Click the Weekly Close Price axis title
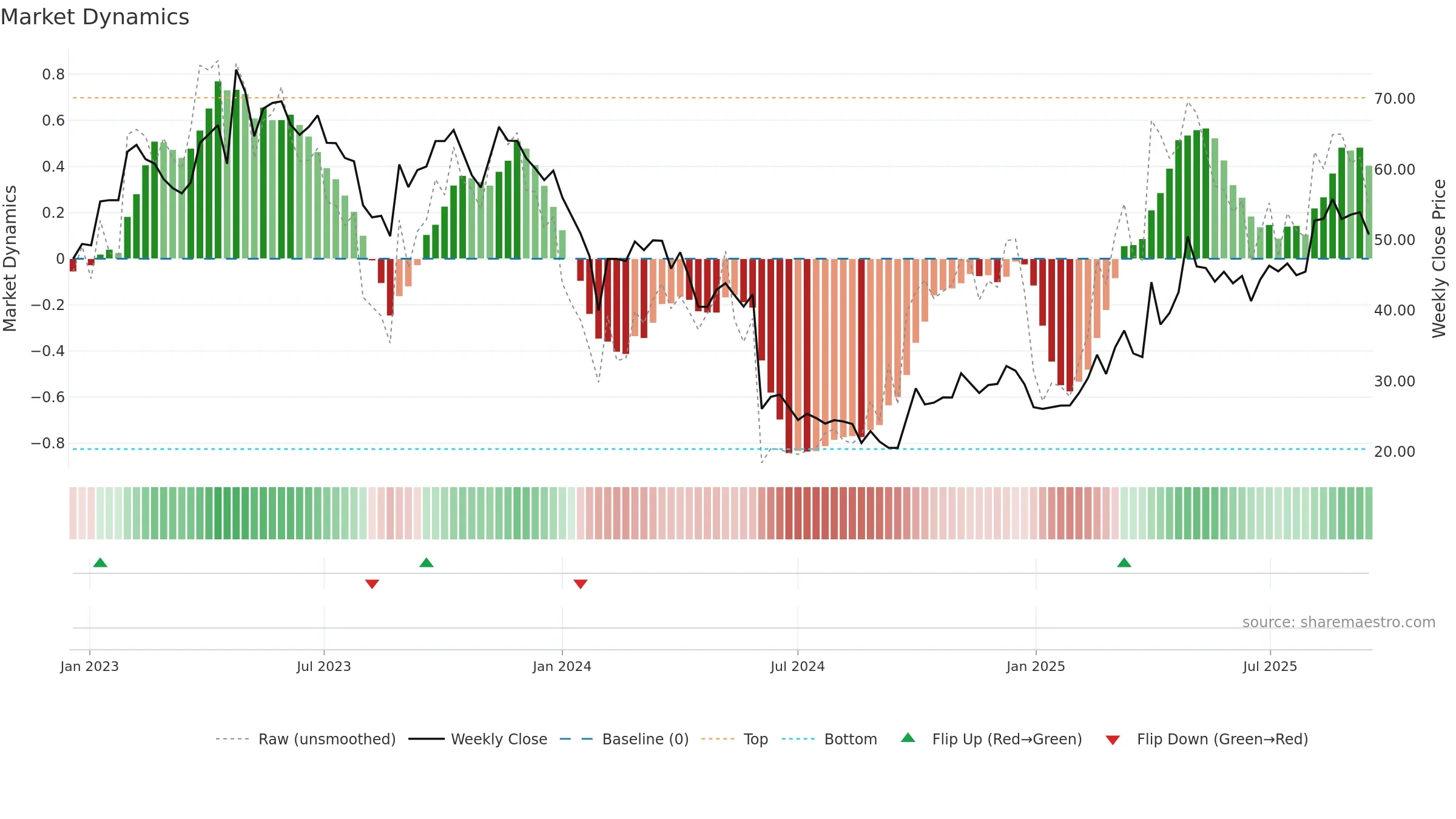Image resolution: width=1456 pixels, height=819 pixels. [1439, 258]
